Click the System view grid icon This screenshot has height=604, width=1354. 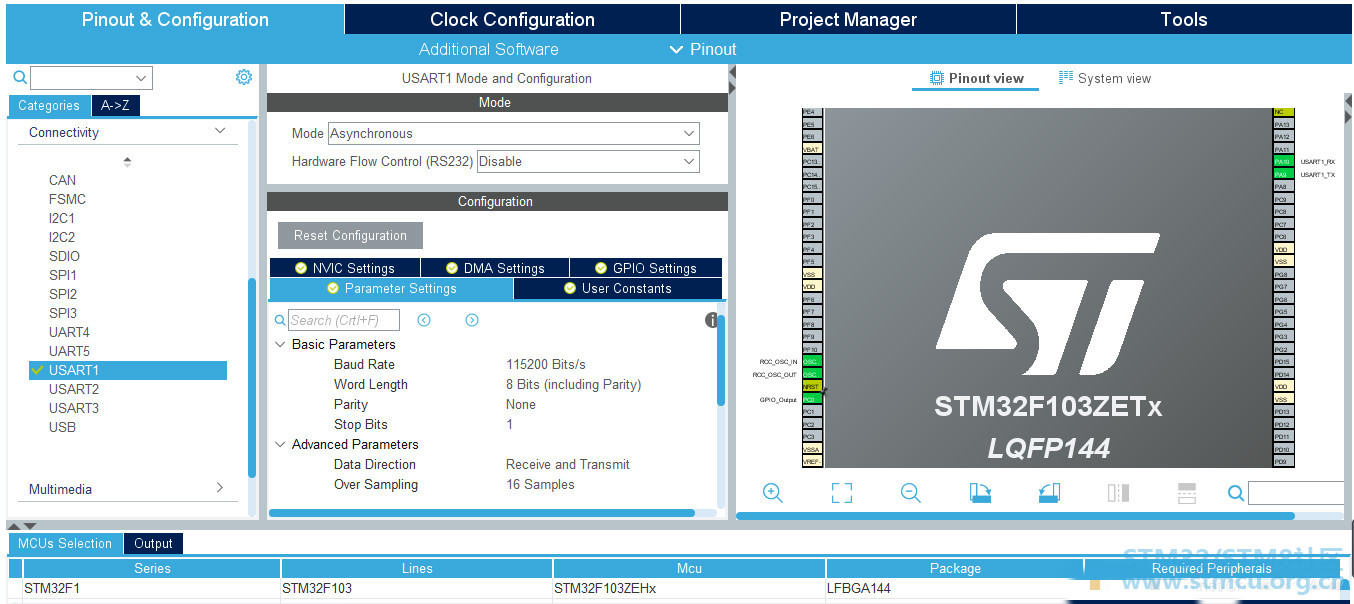coord(1066,78)
